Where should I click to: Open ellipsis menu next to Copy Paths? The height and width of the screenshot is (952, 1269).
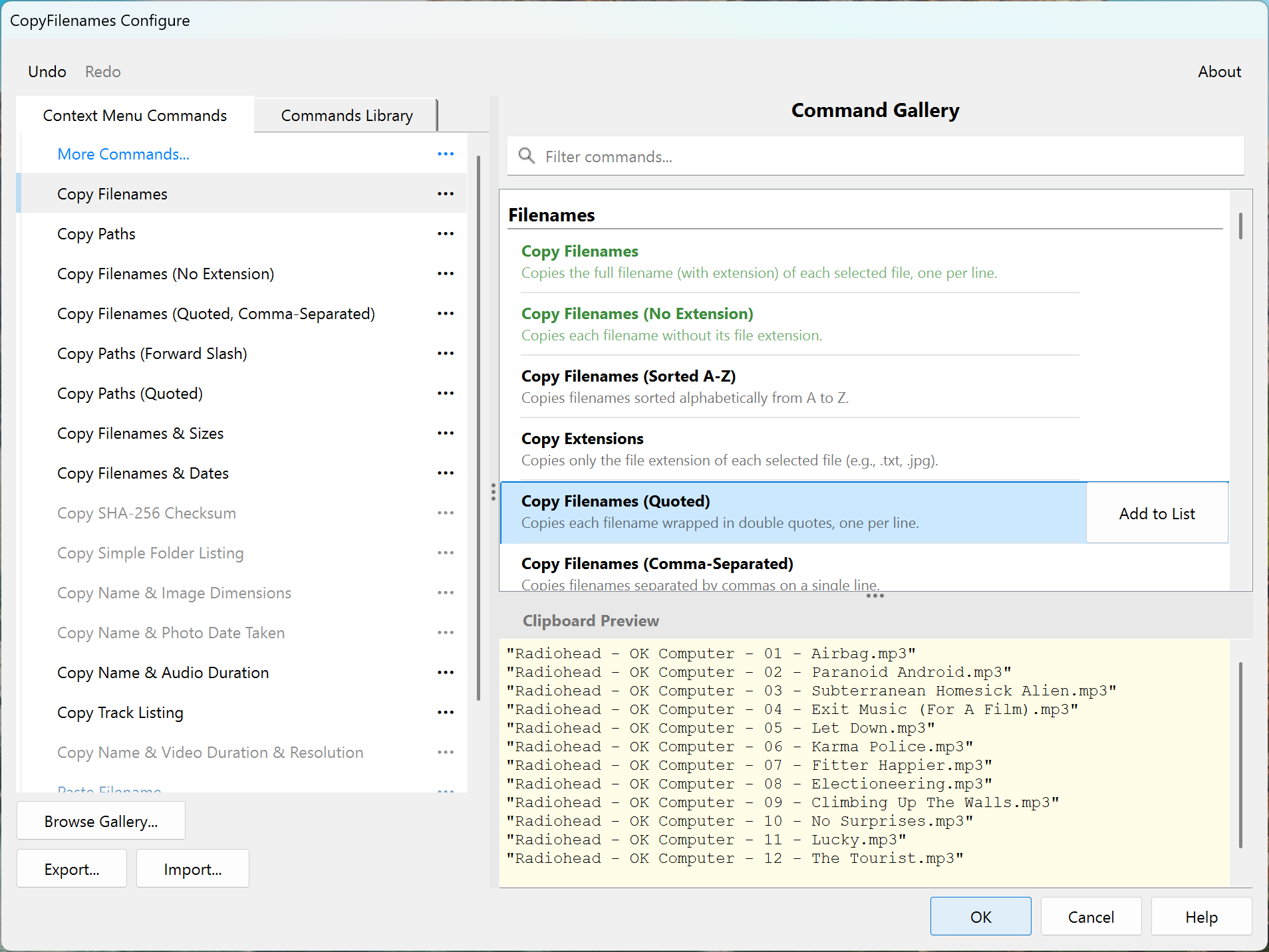point(446,233)
